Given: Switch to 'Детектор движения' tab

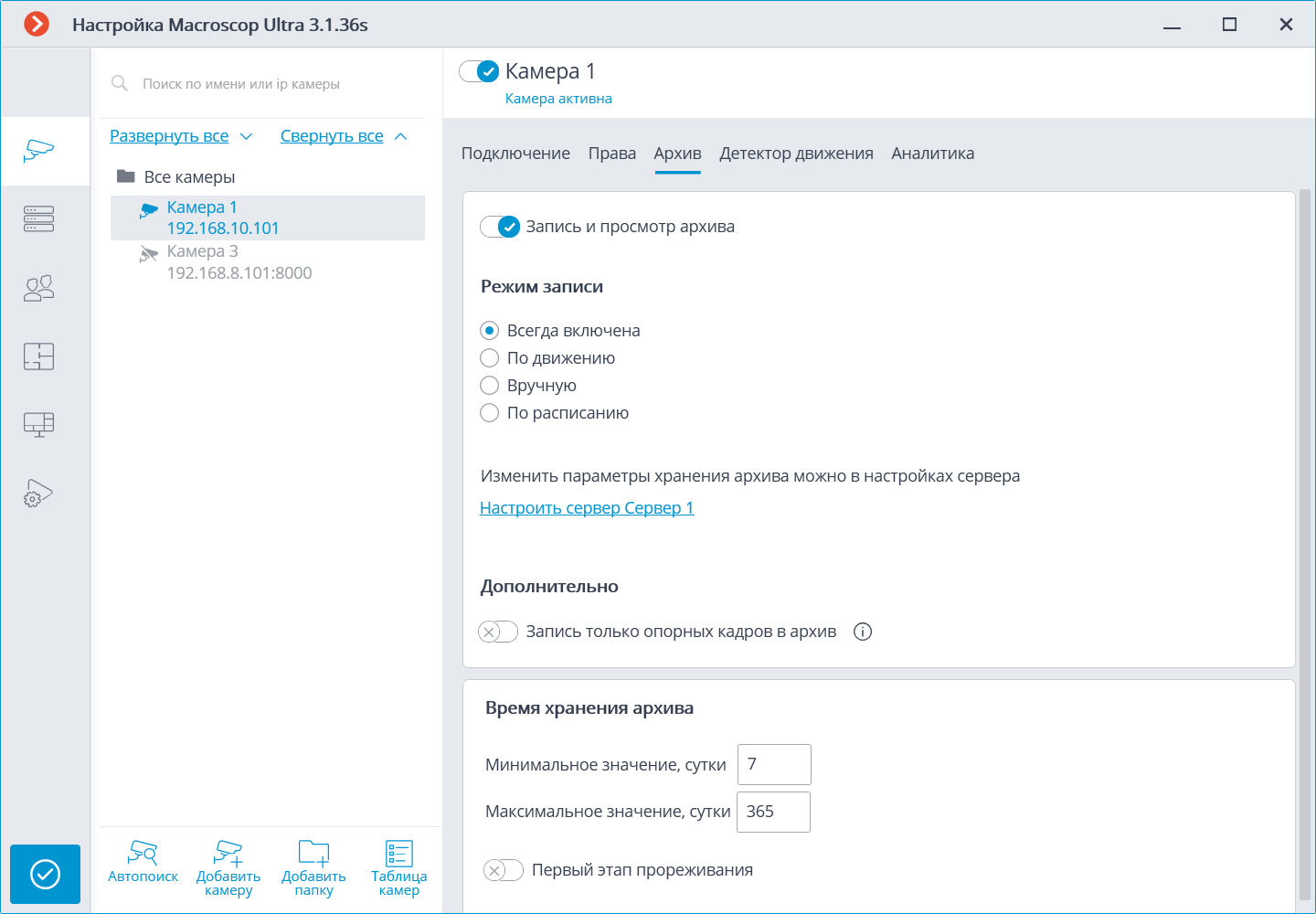Looking at the screenshot, I should [x=796, y=154].
